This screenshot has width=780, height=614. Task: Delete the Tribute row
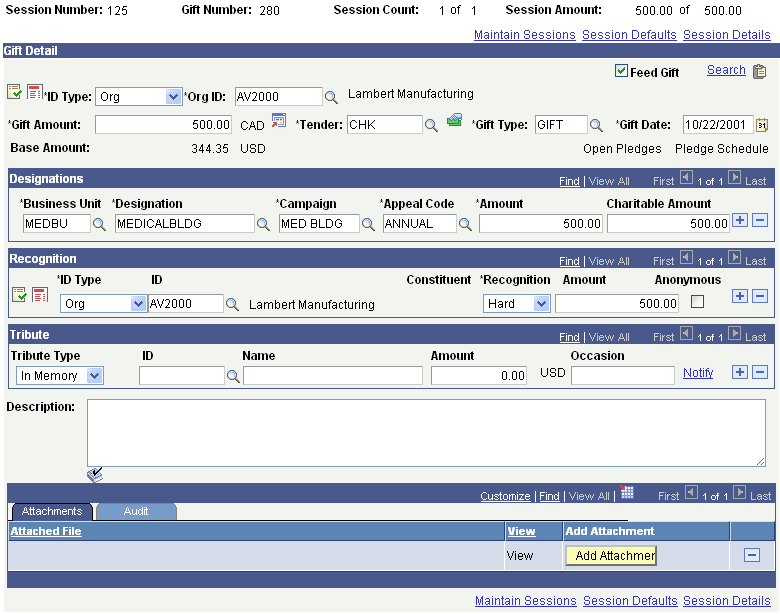[x=760, y=372]
